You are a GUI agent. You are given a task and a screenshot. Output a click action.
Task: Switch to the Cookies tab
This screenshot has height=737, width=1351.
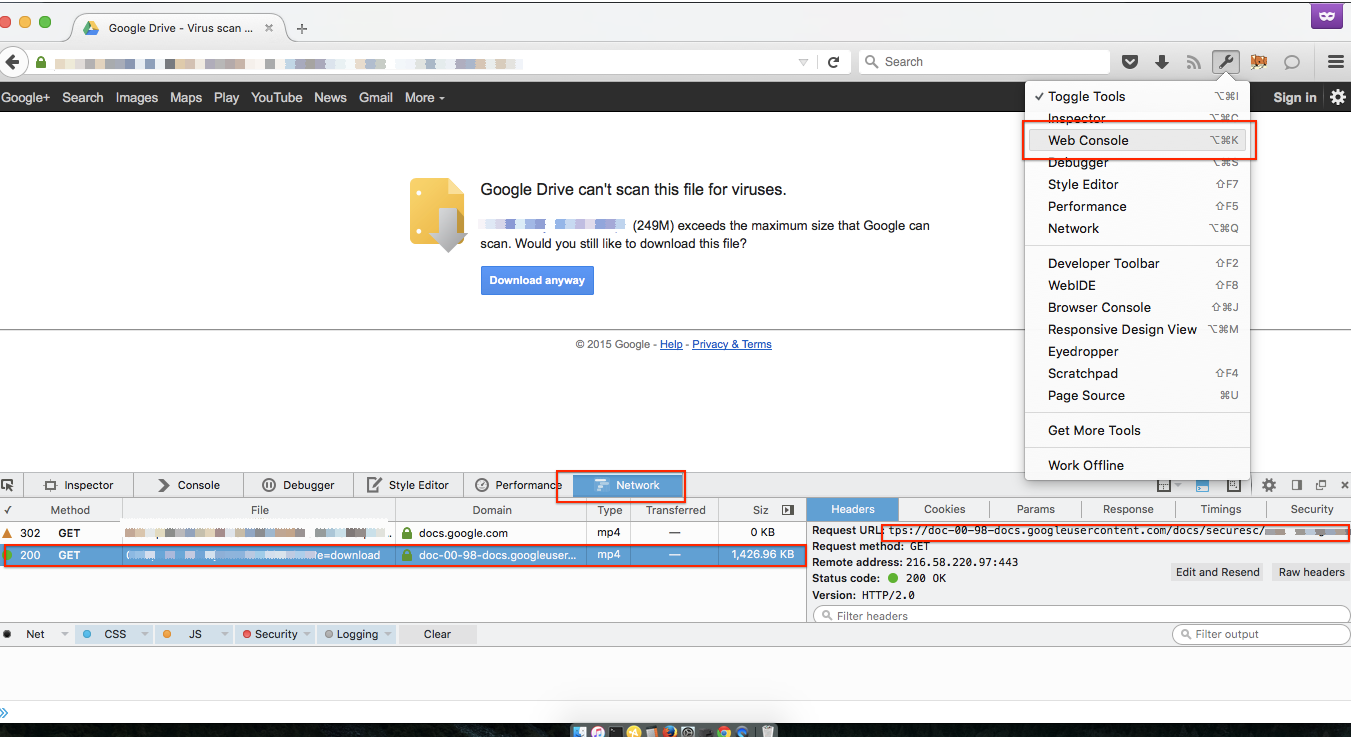945,509
